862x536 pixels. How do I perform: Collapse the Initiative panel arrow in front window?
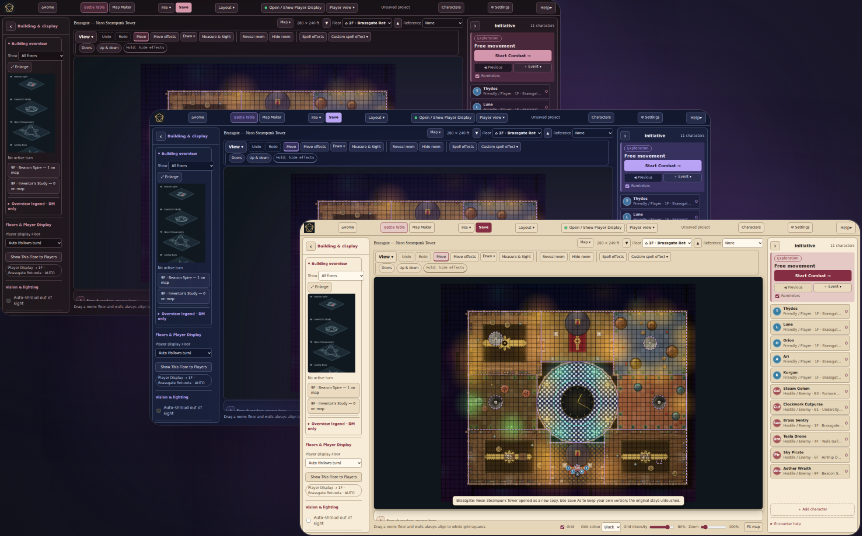pyautogui.click(x=775, y=246)
